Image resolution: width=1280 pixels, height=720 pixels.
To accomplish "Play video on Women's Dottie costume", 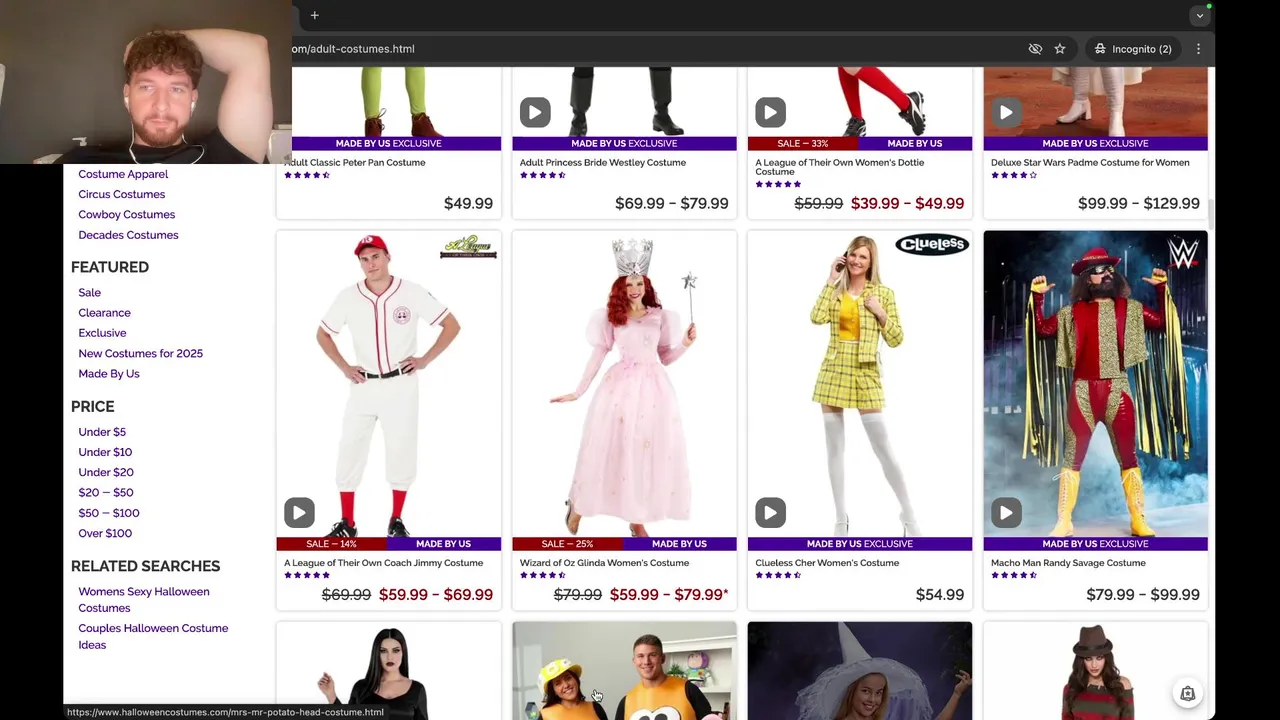I will coord(770,112).
